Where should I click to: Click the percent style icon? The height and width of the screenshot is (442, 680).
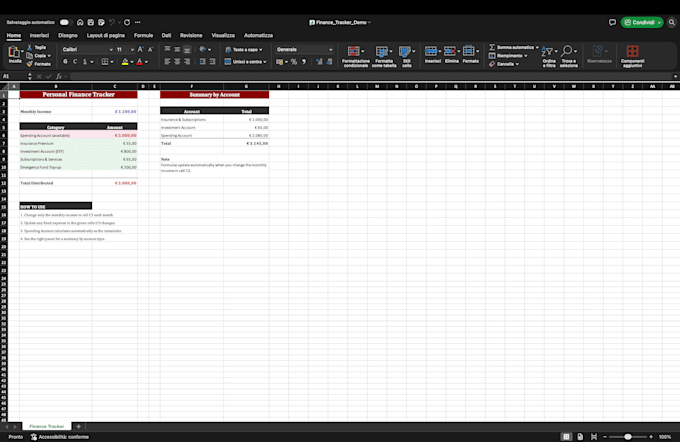coord(294,62)
